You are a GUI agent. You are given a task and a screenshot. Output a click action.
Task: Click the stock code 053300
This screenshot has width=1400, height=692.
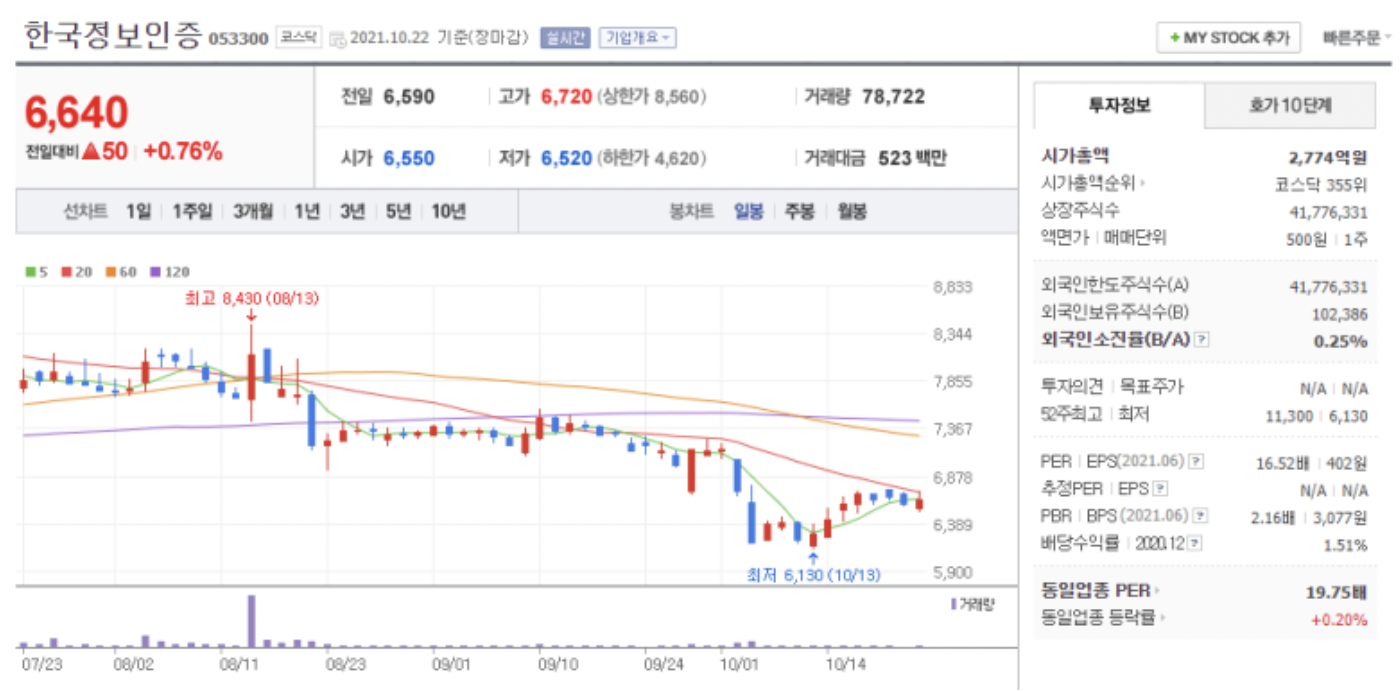pyautogui.click(x=238, y=39)
